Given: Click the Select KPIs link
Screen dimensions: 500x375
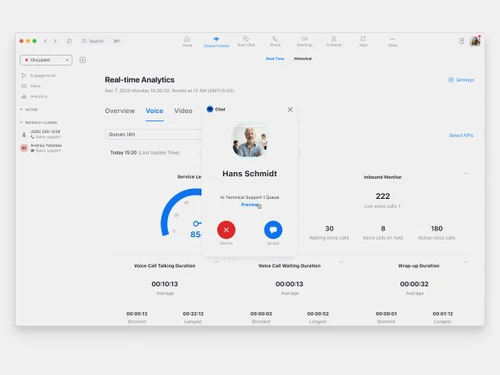Looking at the screenshot, I should click(x=461, y=135).
